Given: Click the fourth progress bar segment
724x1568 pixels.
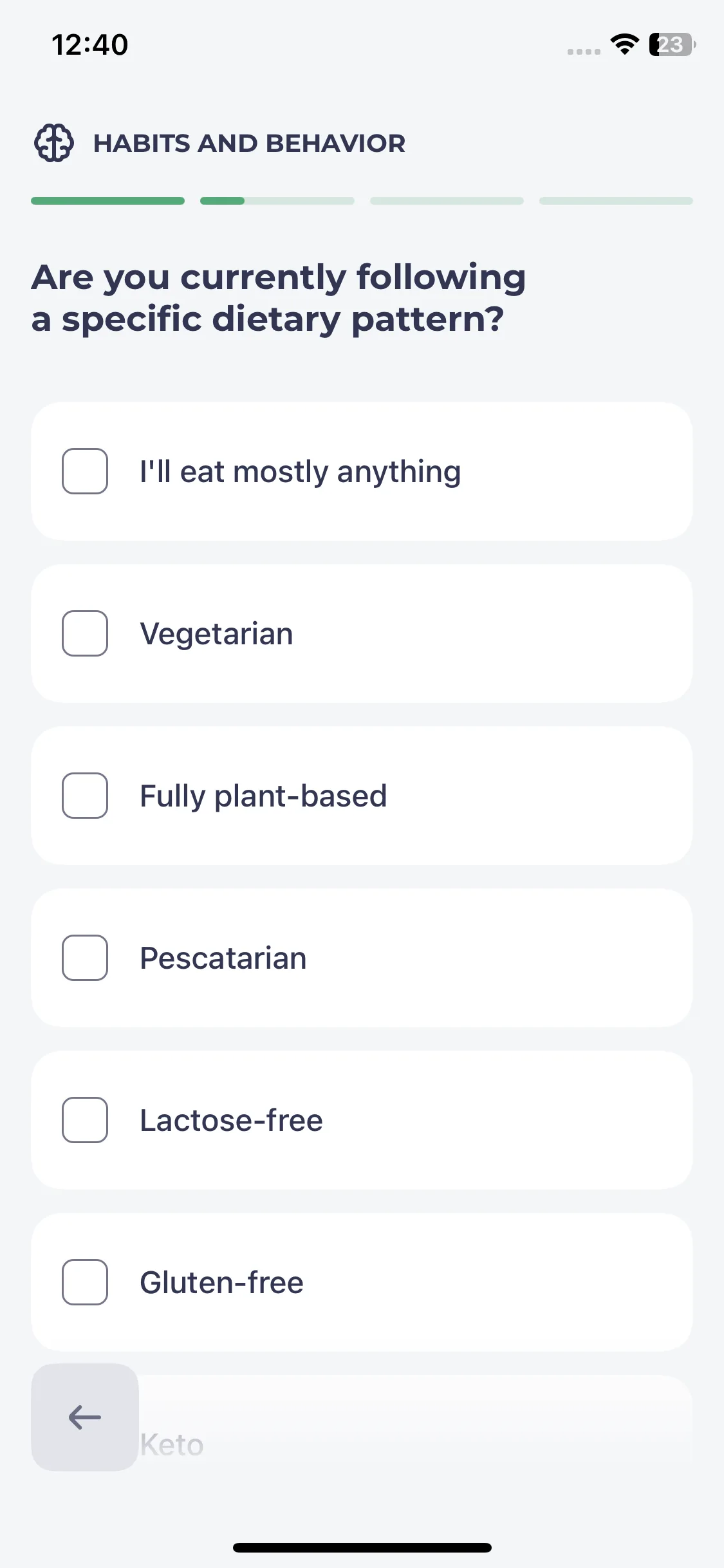Looking at the screenshot, I should pos(616,201).
